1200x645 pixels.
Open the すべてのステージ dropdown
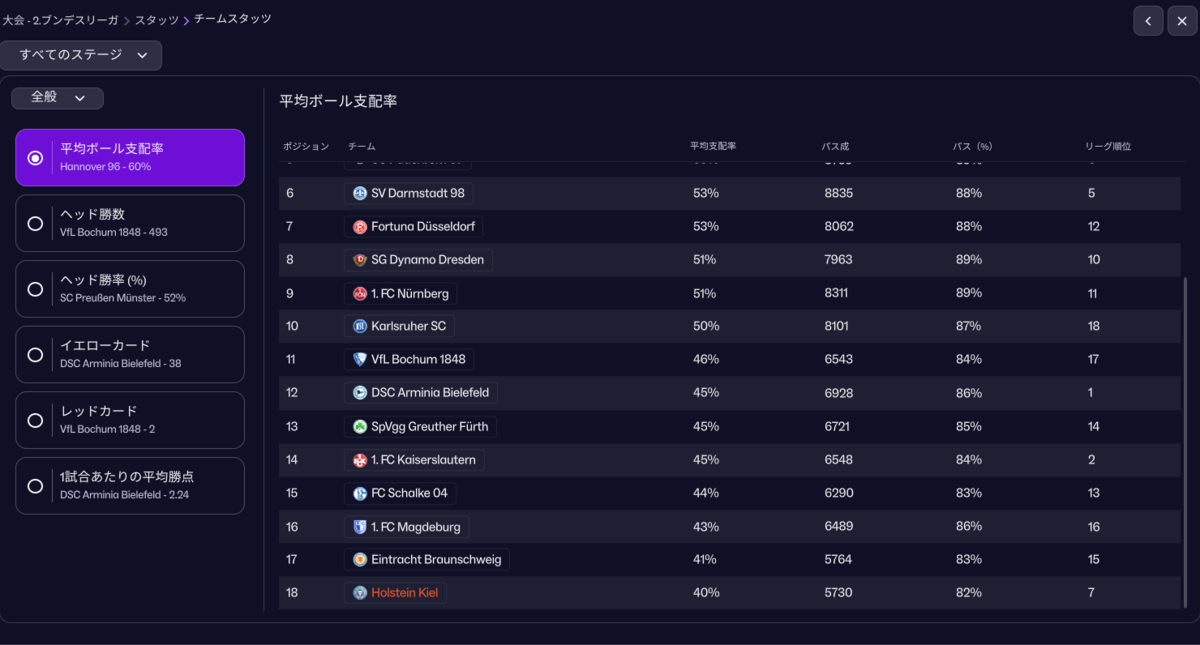82,55
